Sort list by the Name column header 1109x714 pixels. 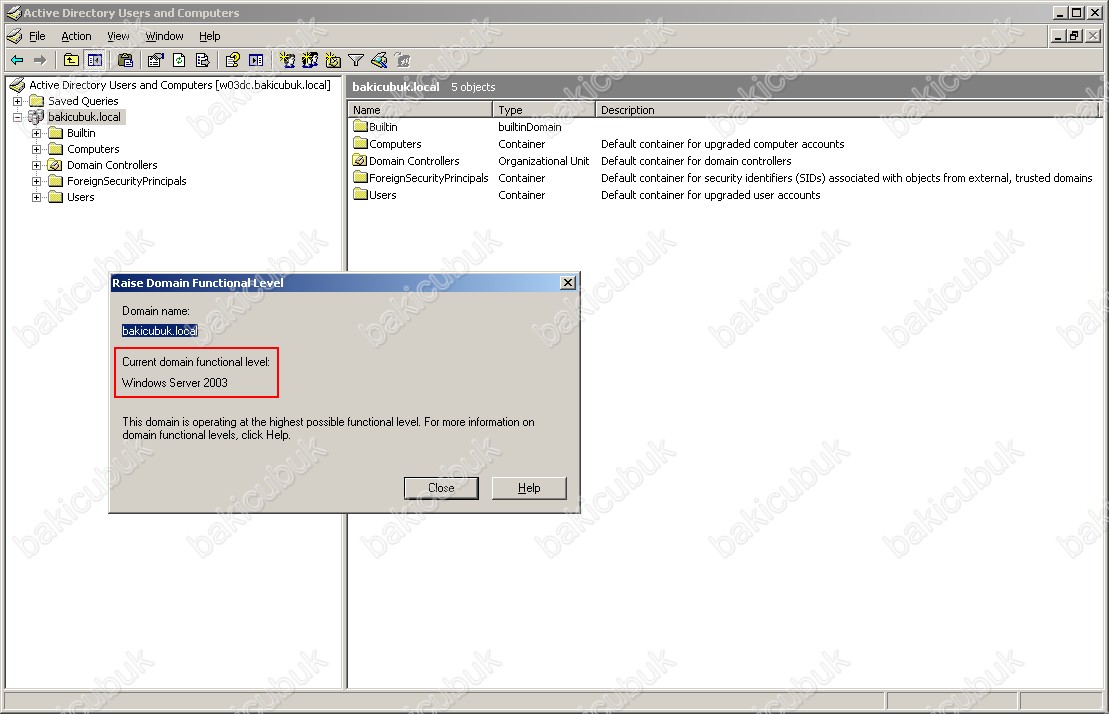click(x=420, y=110)
